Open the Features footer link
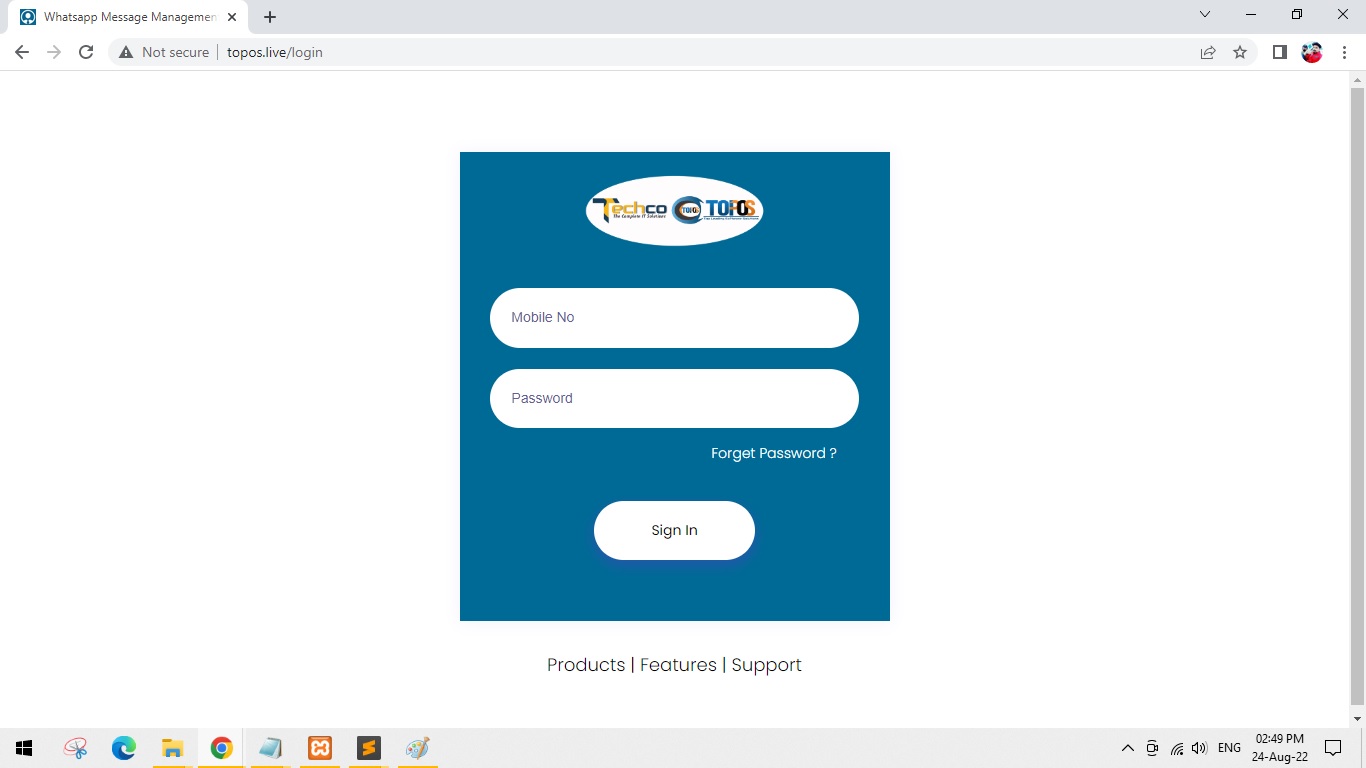 click(678, 665)
